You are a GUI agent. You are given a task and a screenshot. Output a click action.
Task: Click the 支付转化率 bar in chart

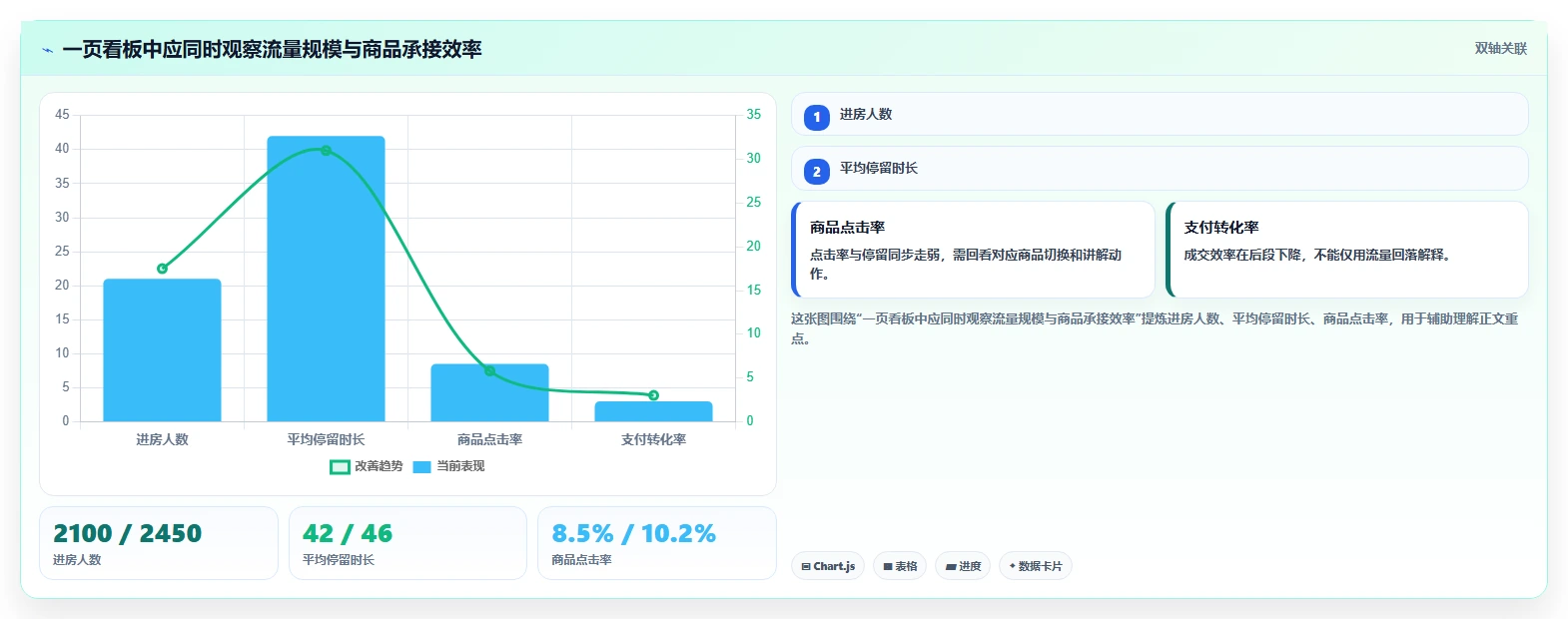coord(653,411)
